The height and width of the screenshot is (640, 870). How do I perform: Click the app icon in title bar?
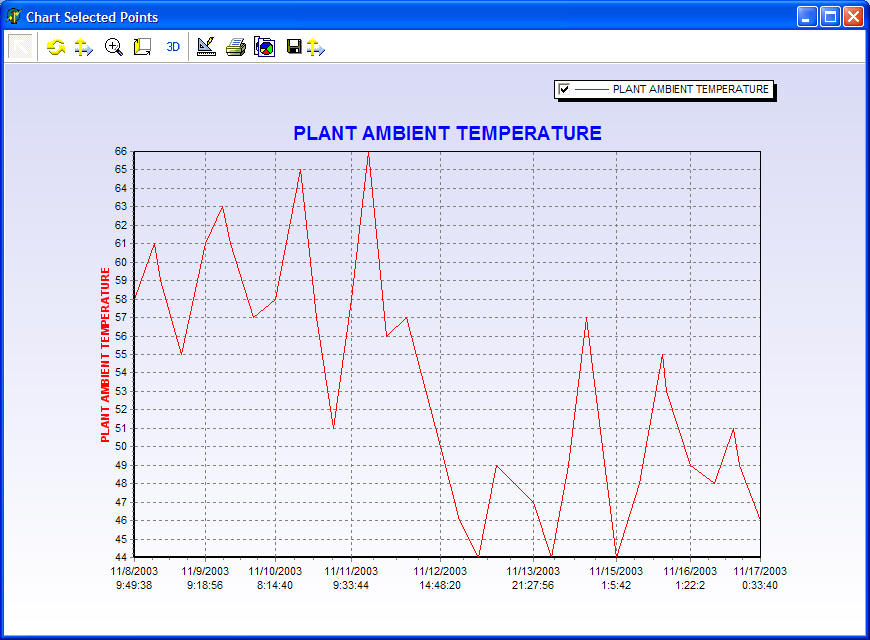[13, 17]
